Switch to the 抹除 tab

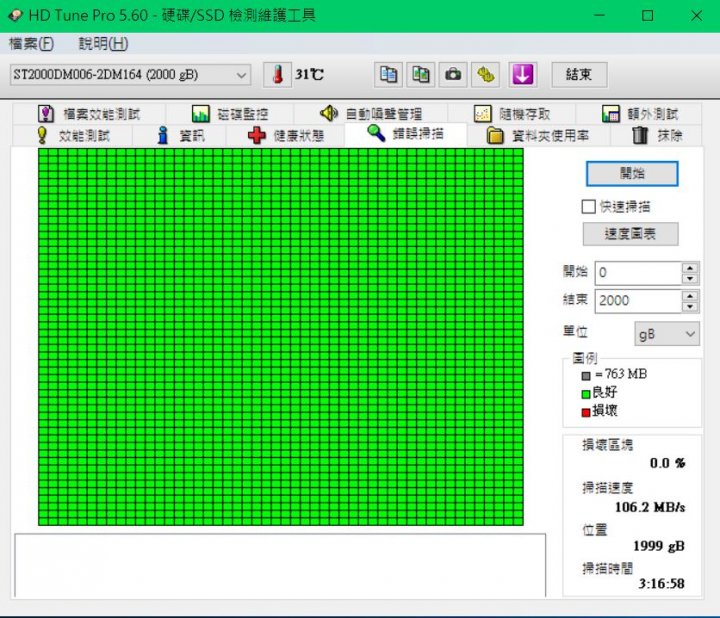point(657,135)
